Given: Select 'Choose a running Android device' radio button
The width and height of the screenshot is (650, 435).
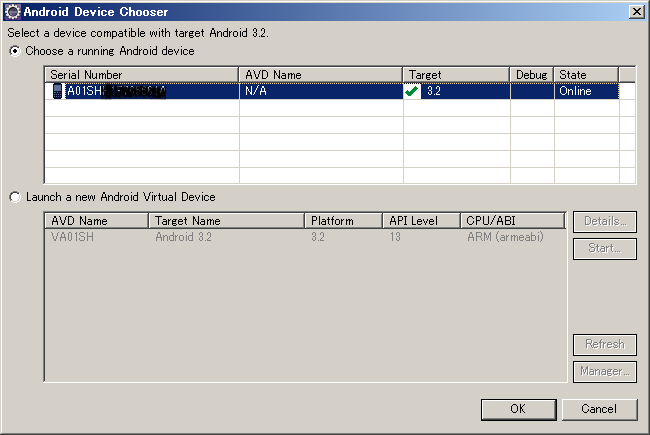Looking at the screenshot, I should pyautogui.click(x=14, y=51).
